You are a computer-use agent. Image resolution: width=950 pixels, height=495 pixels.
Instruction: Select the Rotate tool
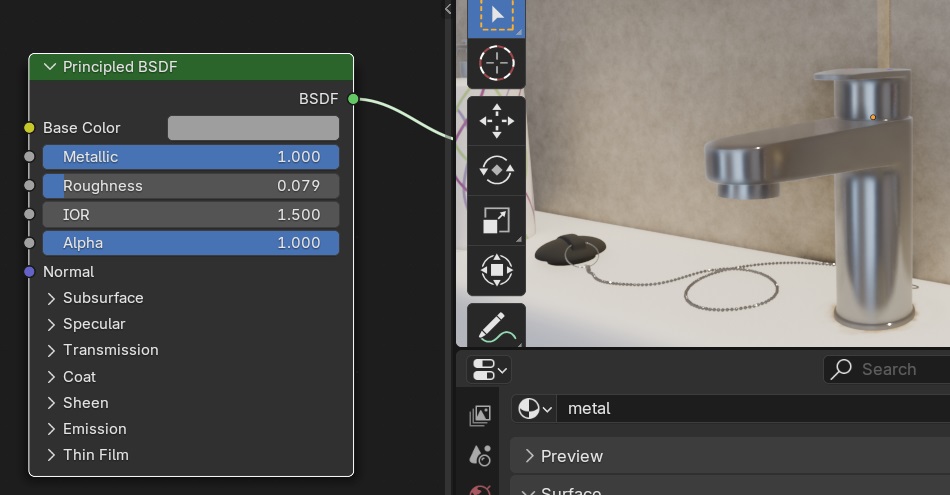tap(496, 170)
